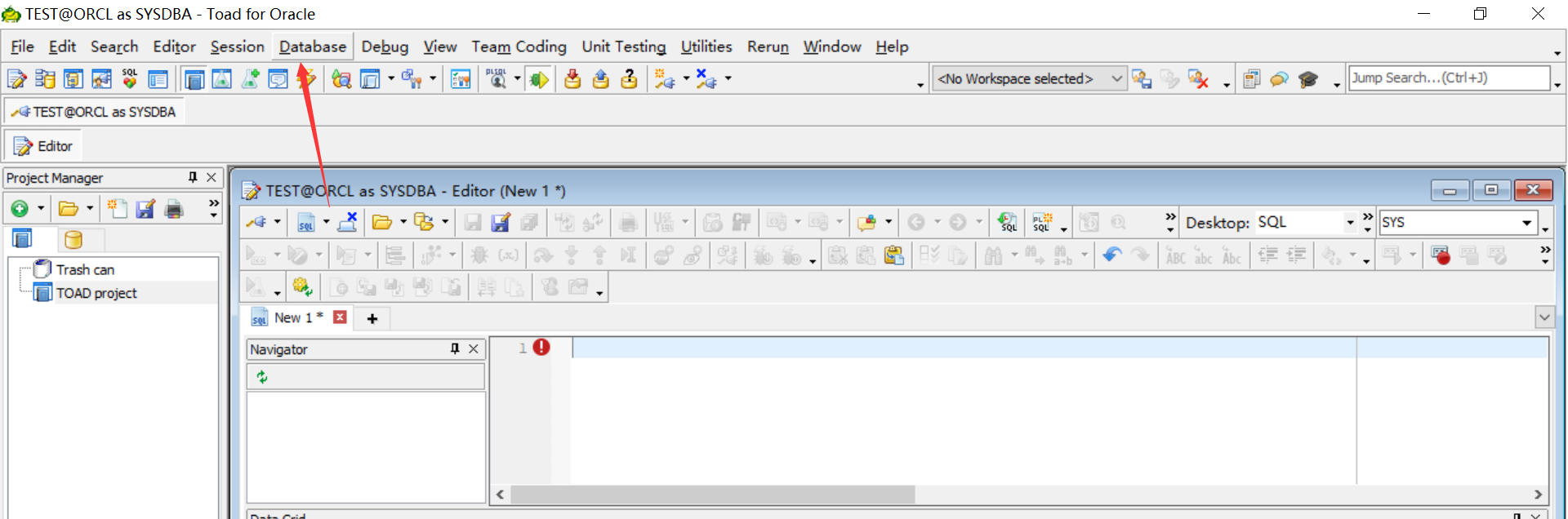Click the close tab icon with blue X
Screen dimensions: 1568x519
(x=348, y=222)
